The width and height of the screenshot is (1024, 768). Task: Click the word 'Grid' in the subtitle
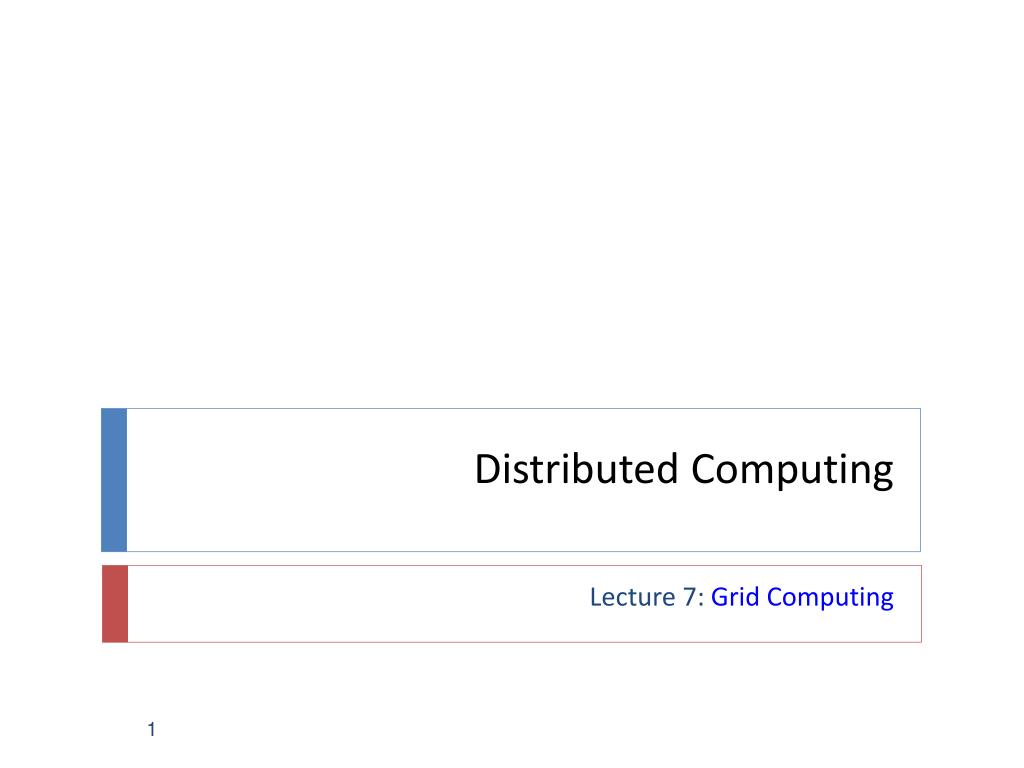tap(735, 597)
